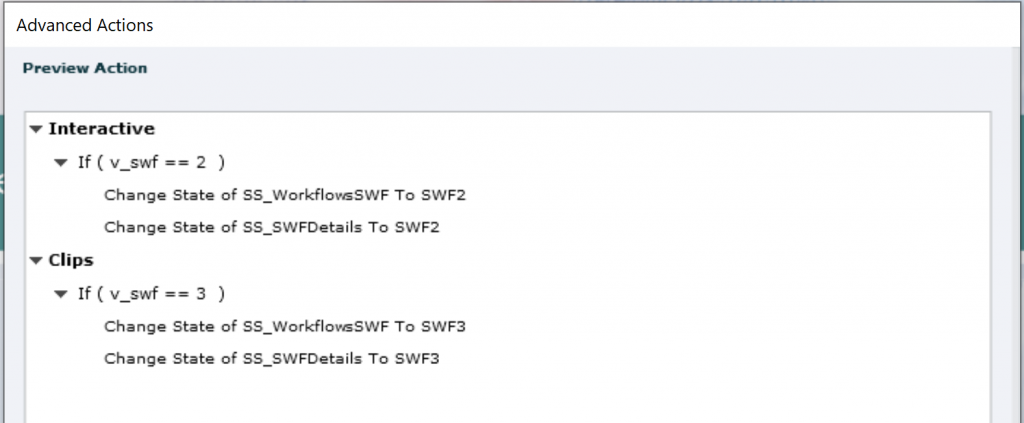Click the Advanced Actions dialog title
This screenshot has height=423, width=1024.
click(85, 22)
